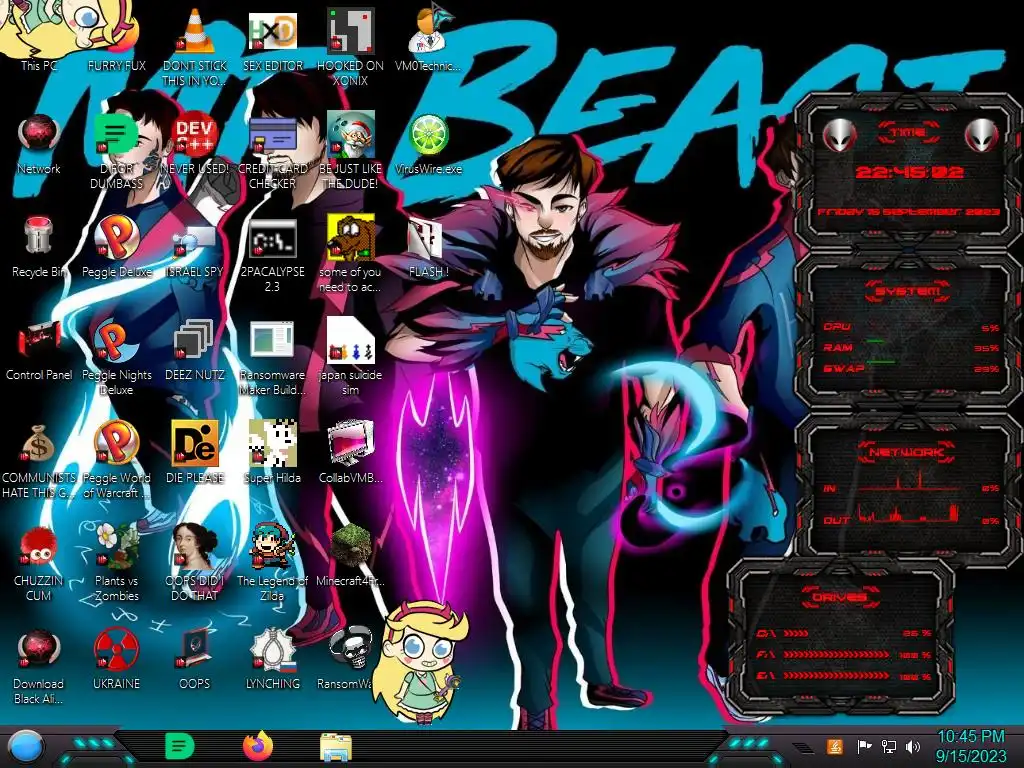Image resolution: width=1024 pixels, height=768 pixels.
Task: Select the japan sim file icon
Action: pos(350,340)
